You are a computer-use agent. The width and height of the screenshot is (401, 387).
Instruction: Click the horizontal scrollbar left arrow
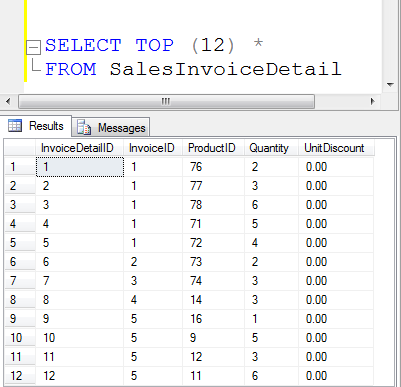(x=8, y=101)
